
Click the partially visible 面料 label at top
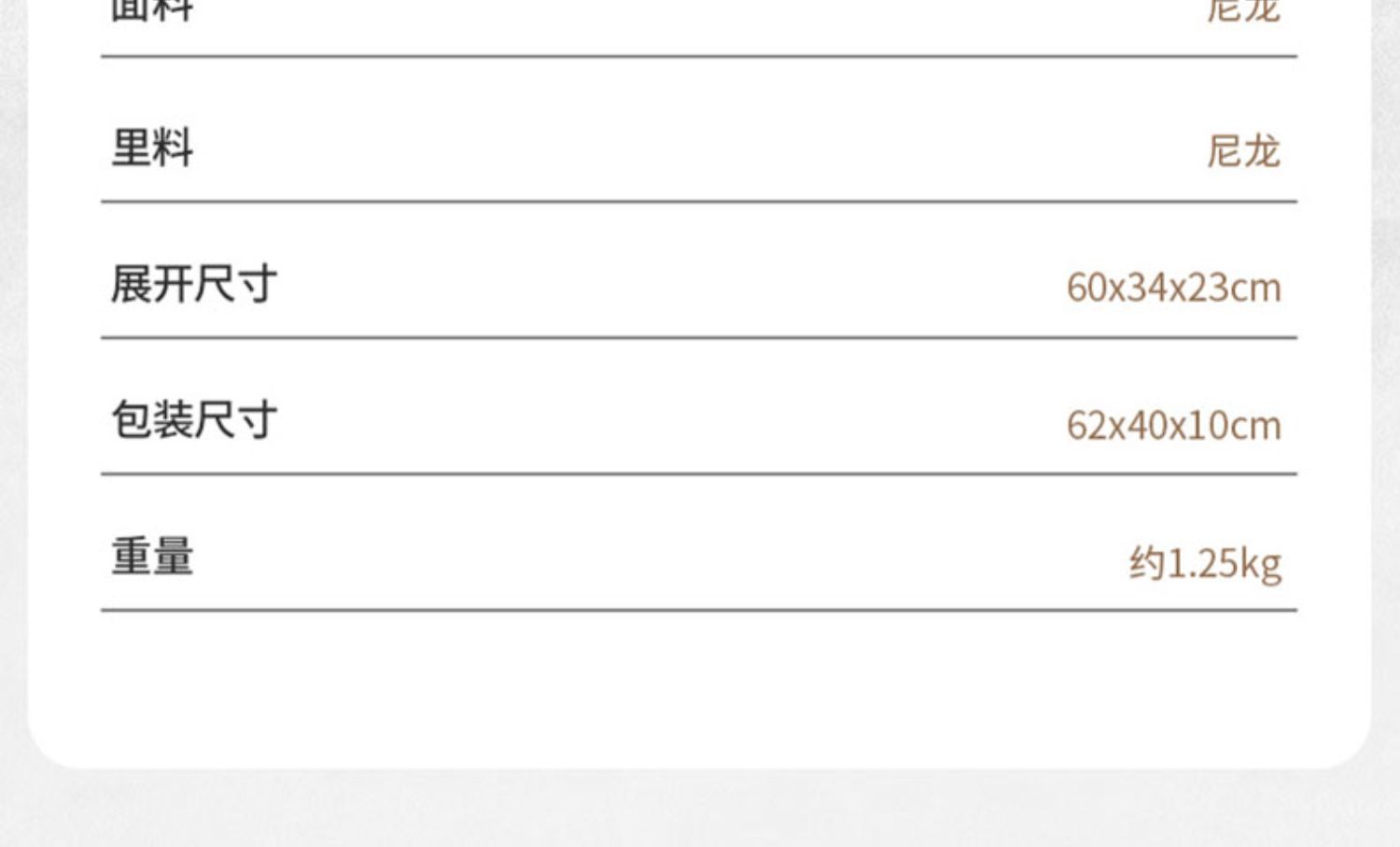point(152,10)
